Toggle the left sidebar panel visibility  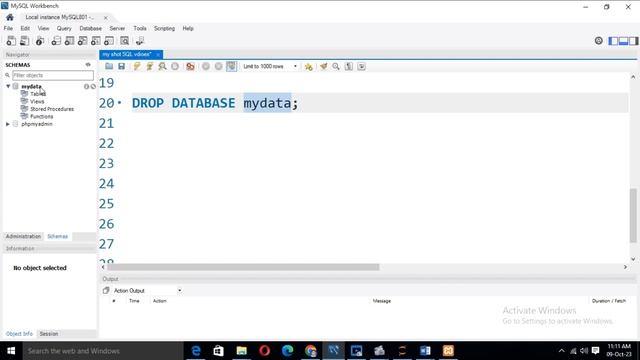613,41
